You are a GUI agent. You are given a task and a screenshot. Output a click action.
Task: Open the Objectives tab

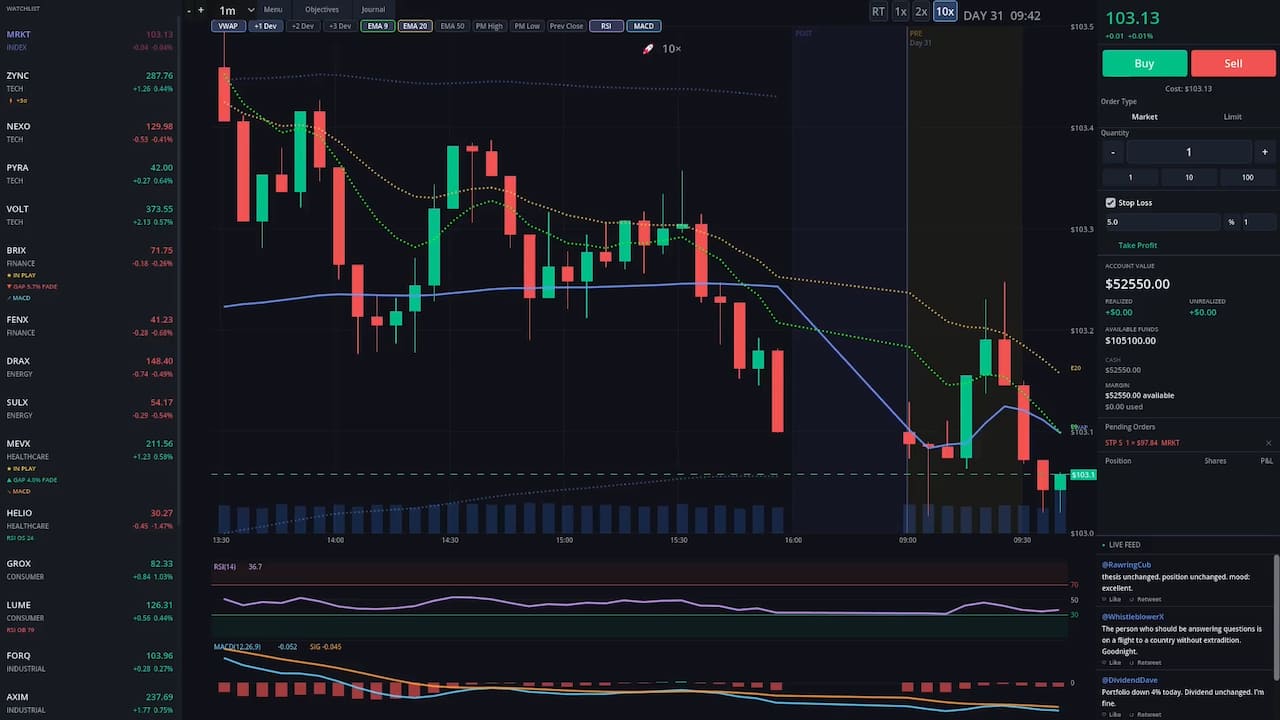tap(322, 10)
